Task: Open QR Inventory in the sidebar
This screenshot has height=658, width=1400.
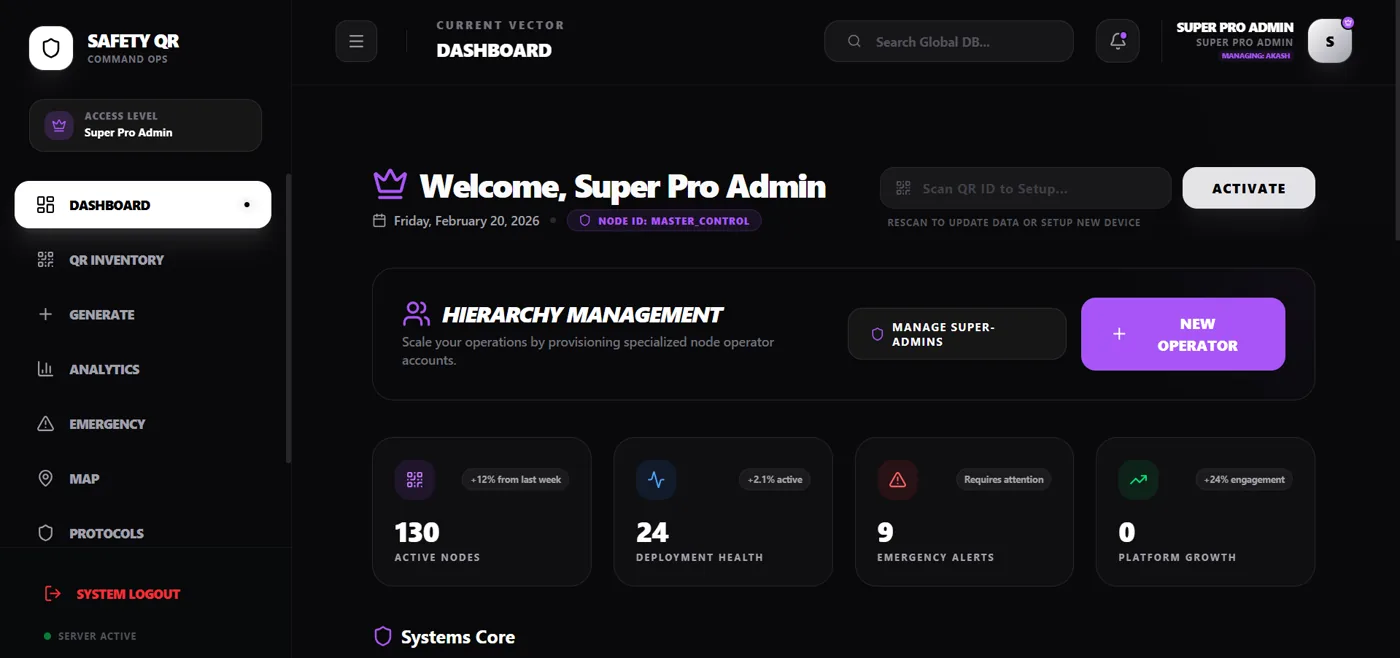Action: pyautogui.click(x=143, y=260)
